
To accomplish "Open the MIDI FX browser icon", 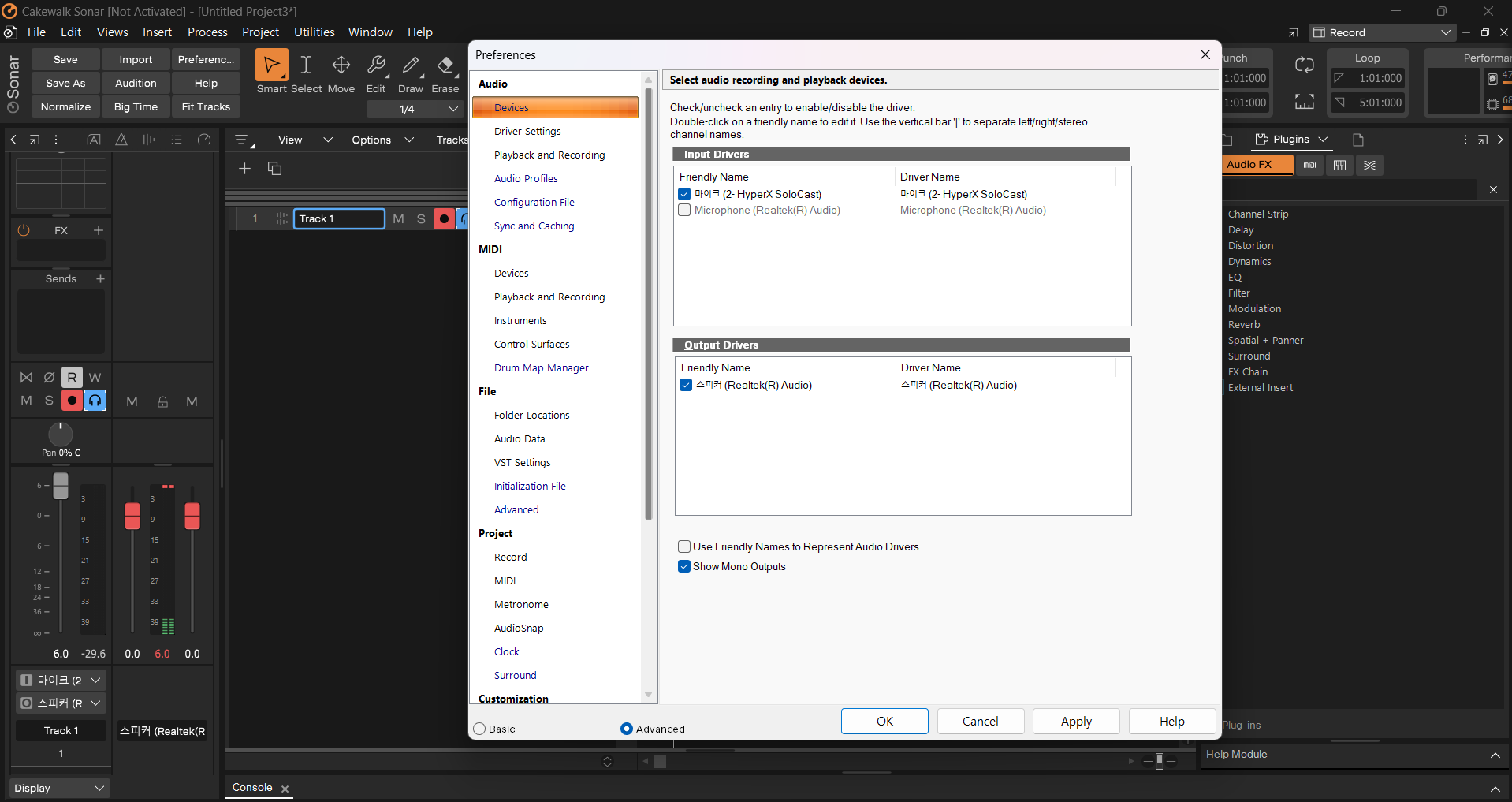I will [x=1309, y=165].
